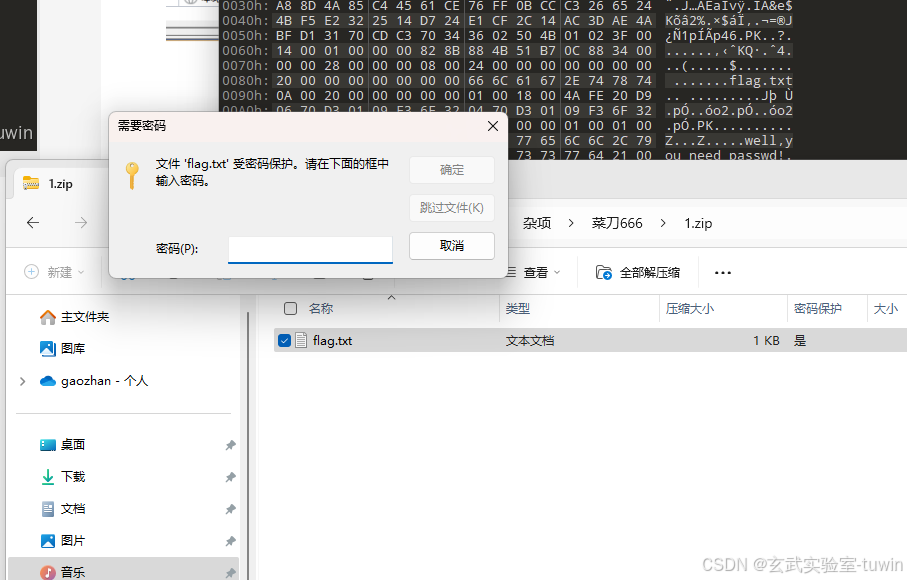Click the home house icon in sidebar
This screenshot has height=580, width=907.
point(48,317)
